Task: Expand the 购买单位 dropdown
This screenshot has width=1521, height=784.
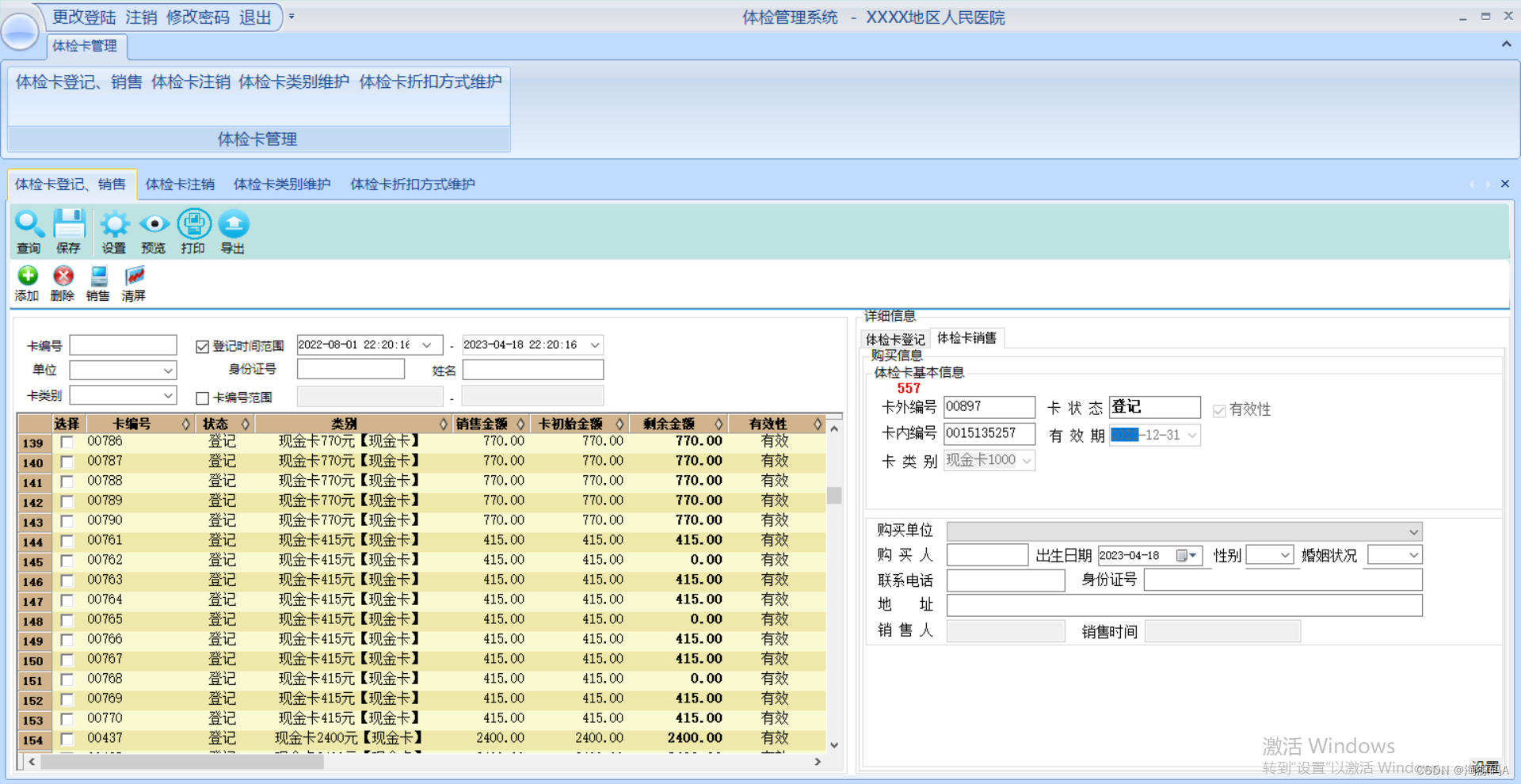Action: coord(1414,531)
